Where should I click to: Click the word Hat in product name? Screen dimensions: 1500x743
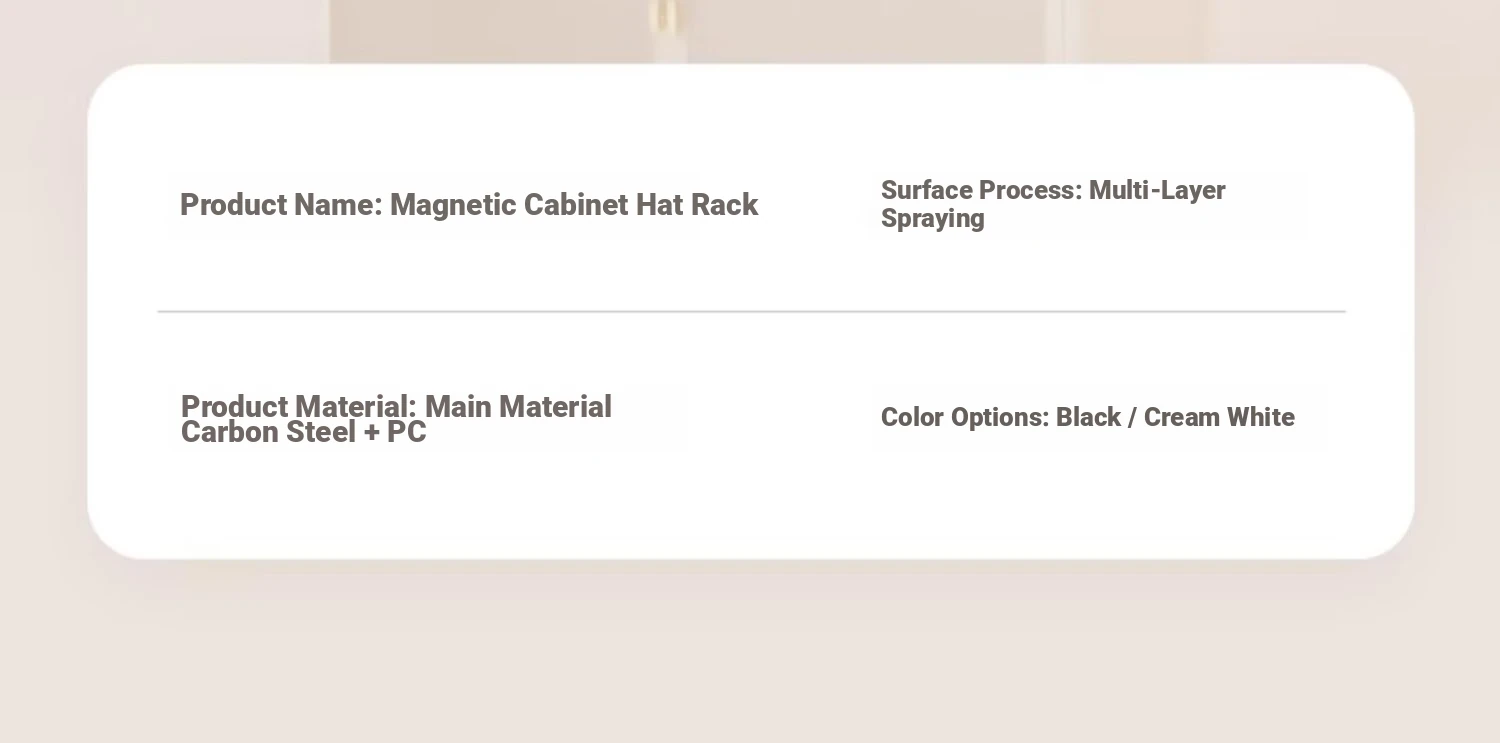pos(659,205)
